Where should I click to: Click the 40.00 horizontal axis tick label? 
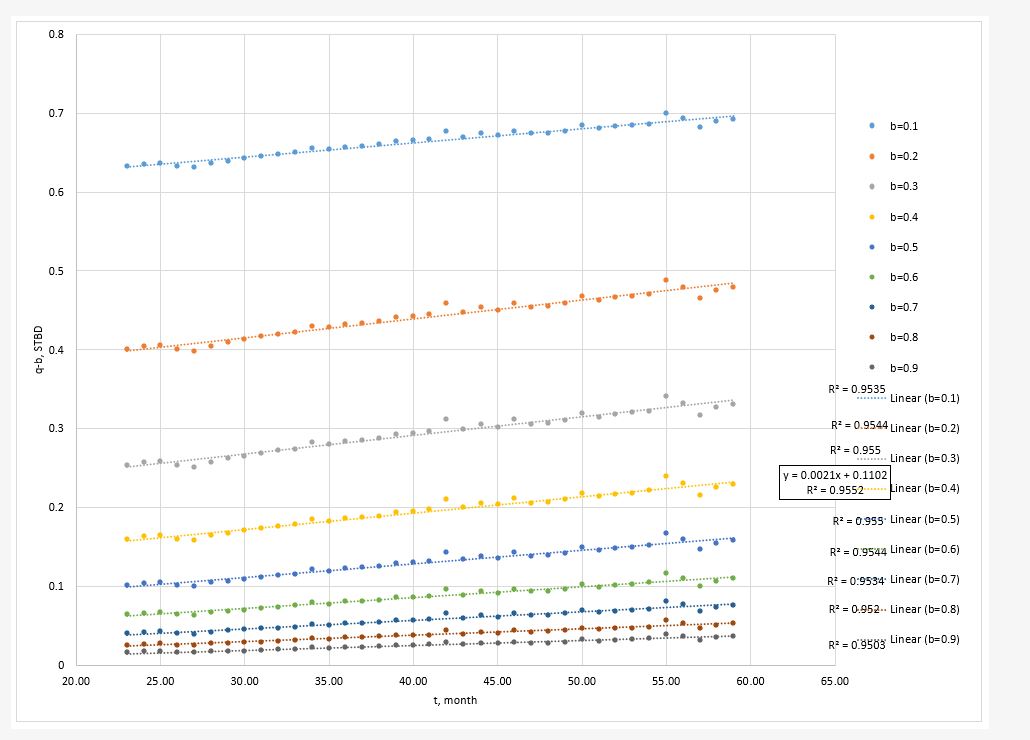point(413,681)
